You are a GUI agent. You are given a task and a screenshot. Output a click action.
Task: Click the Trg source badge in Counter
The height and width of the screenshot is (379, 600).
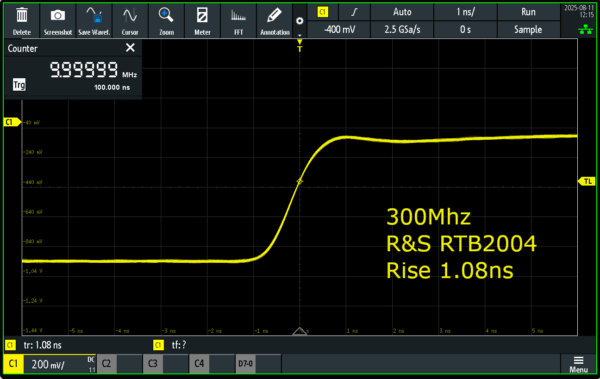tap(19, 84)
